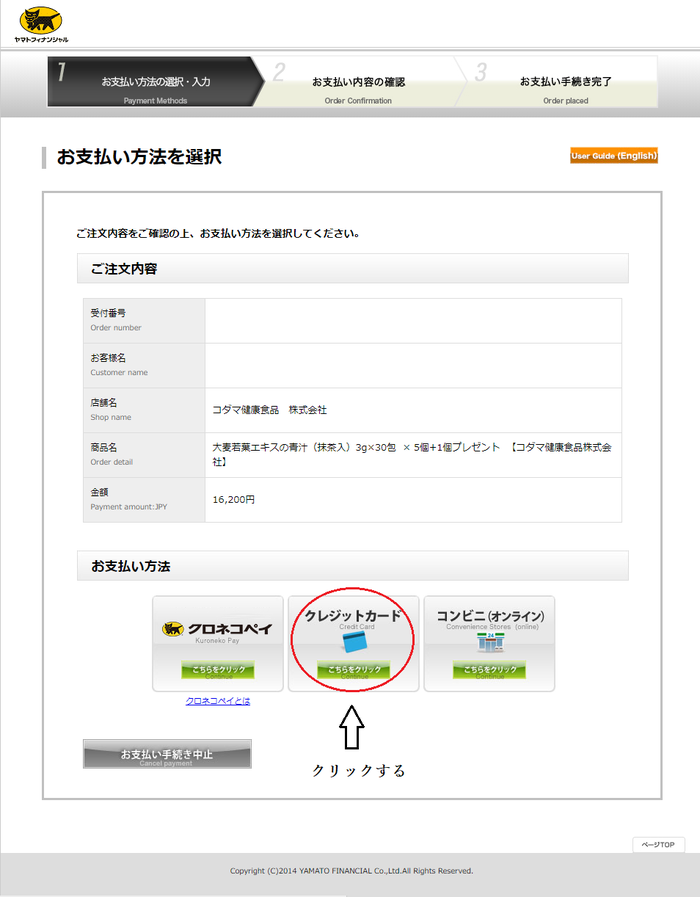Jump to the top via ページTOP button

[658, 844]
